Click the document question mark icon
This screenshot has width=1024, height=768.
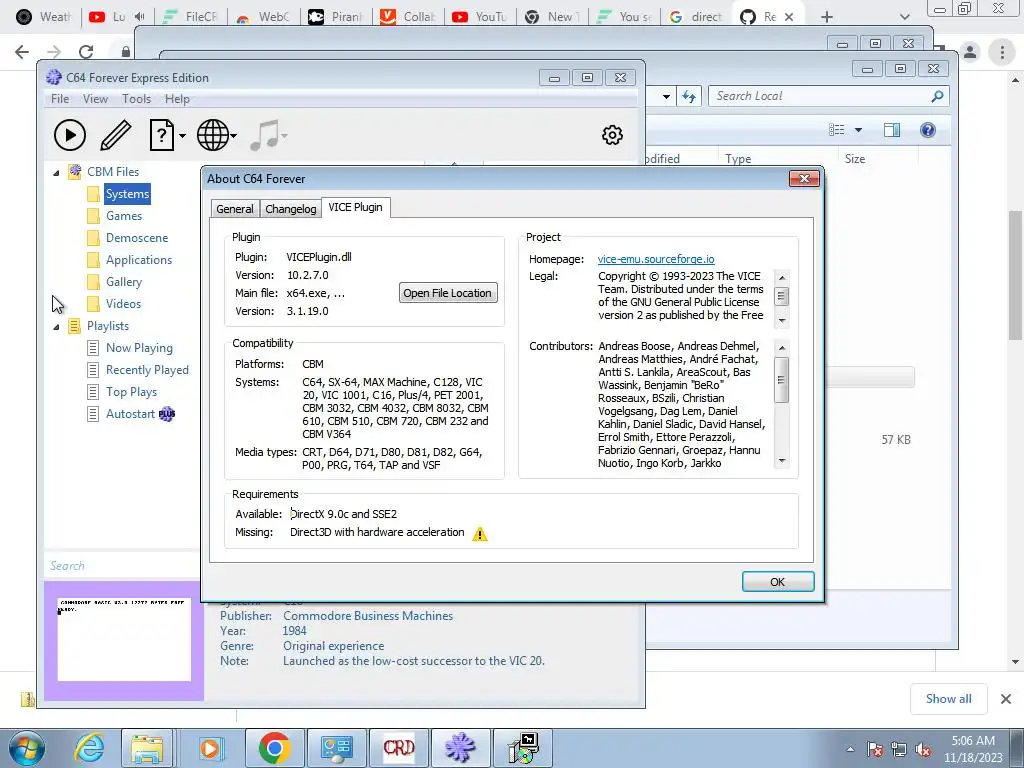point(161,135)
